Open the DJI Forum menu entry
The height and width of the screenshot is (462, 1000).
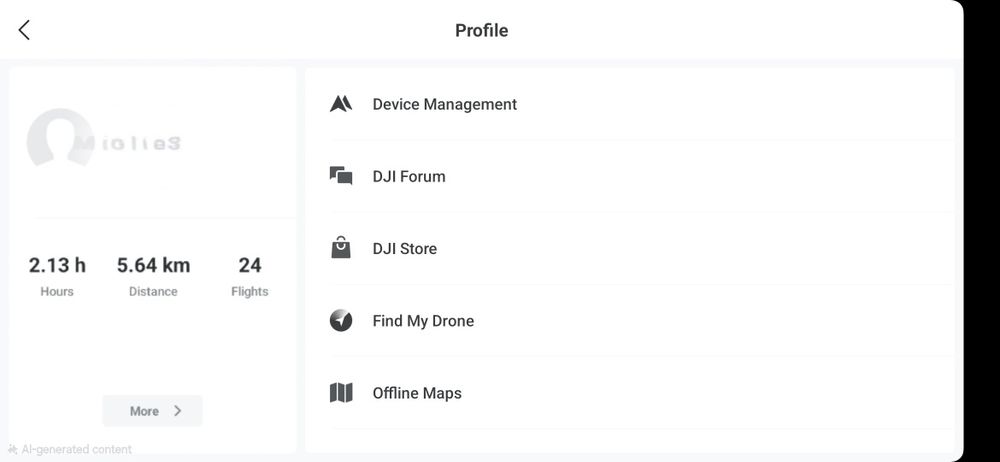(x=409, y=176)
